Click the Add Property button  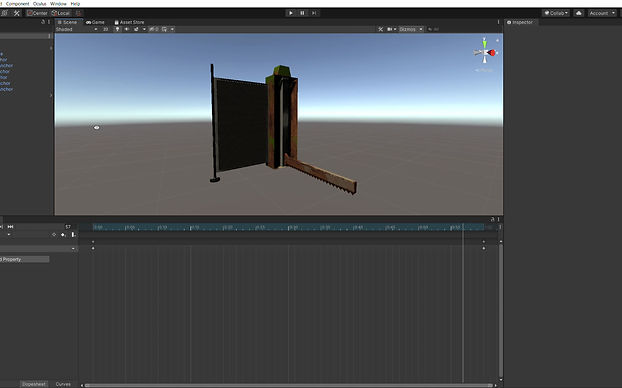[25, 259]
